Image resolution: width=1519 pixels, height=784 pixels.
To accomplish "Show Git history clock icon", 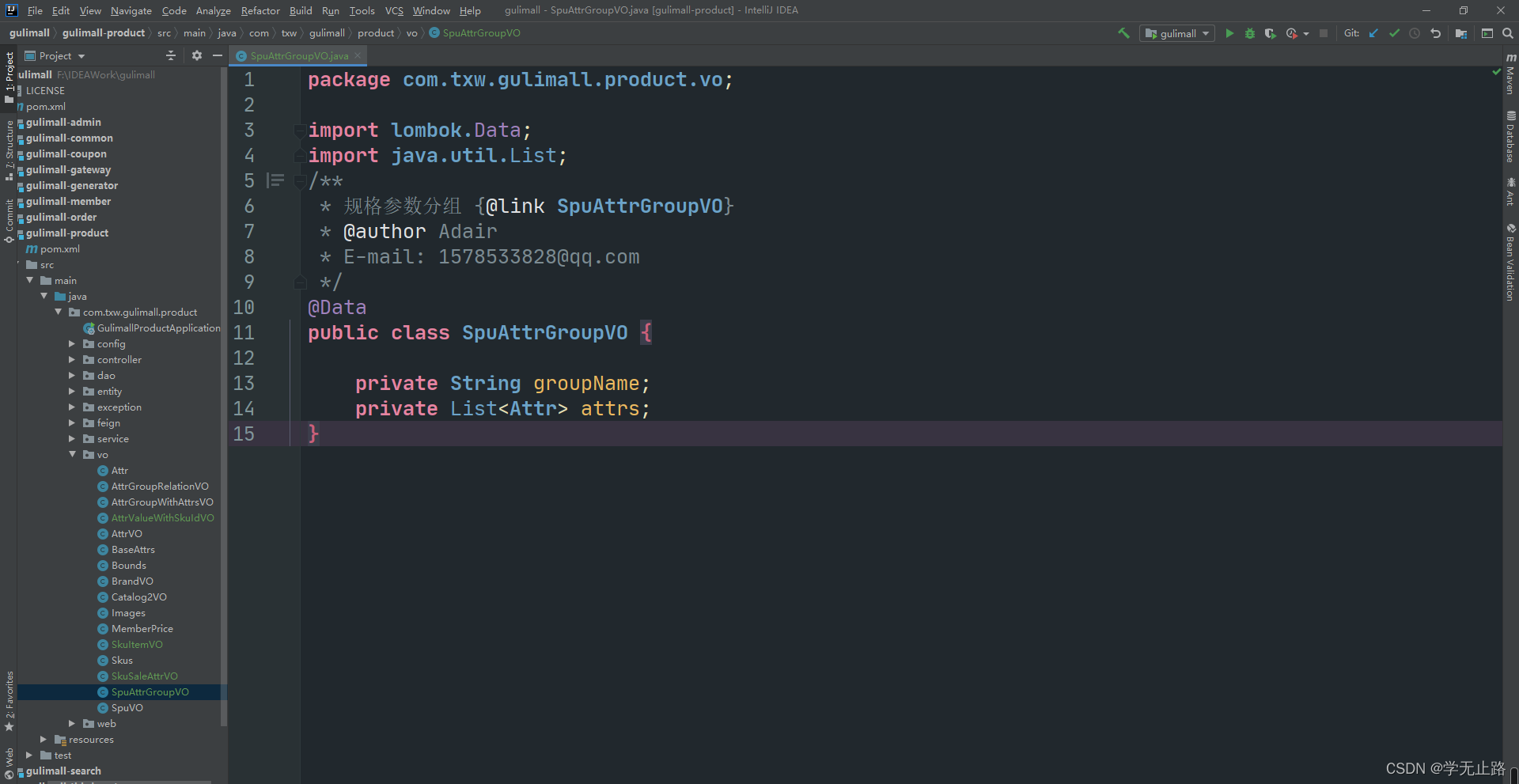I will pos(1415,33).
